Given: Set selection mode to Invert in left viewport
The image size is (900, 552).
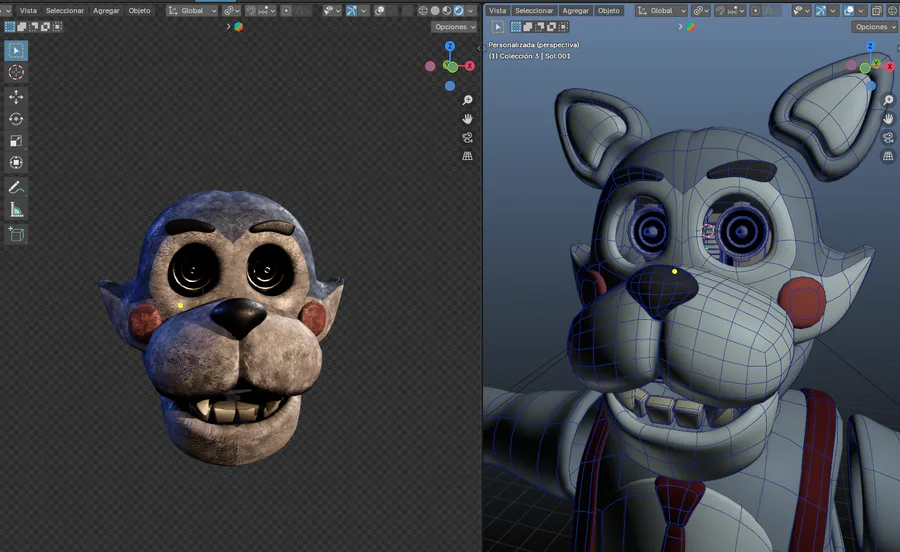Looking at the screenshot, I should coord(45,26).
